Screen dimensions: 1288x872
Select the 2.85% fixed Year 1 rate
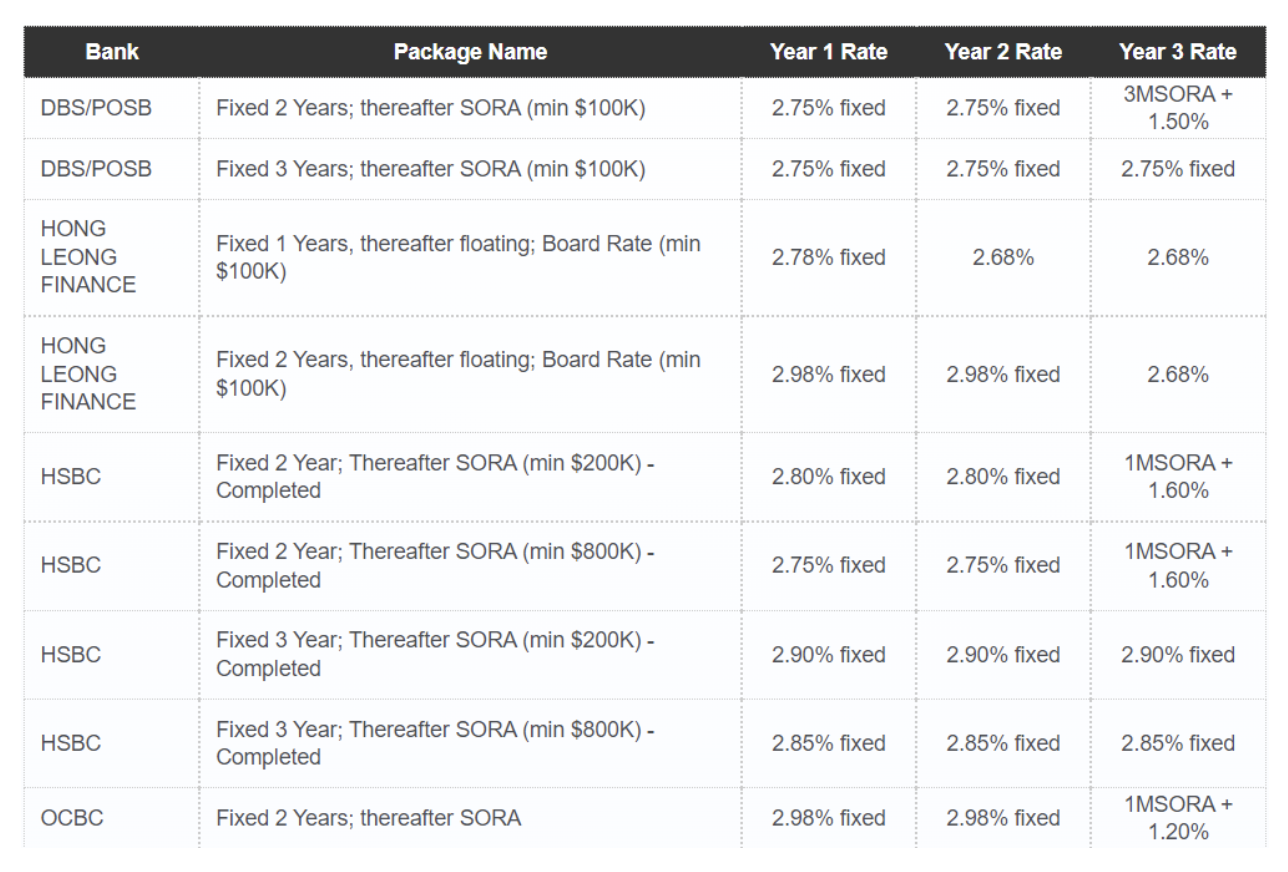(x=828, y=744)
